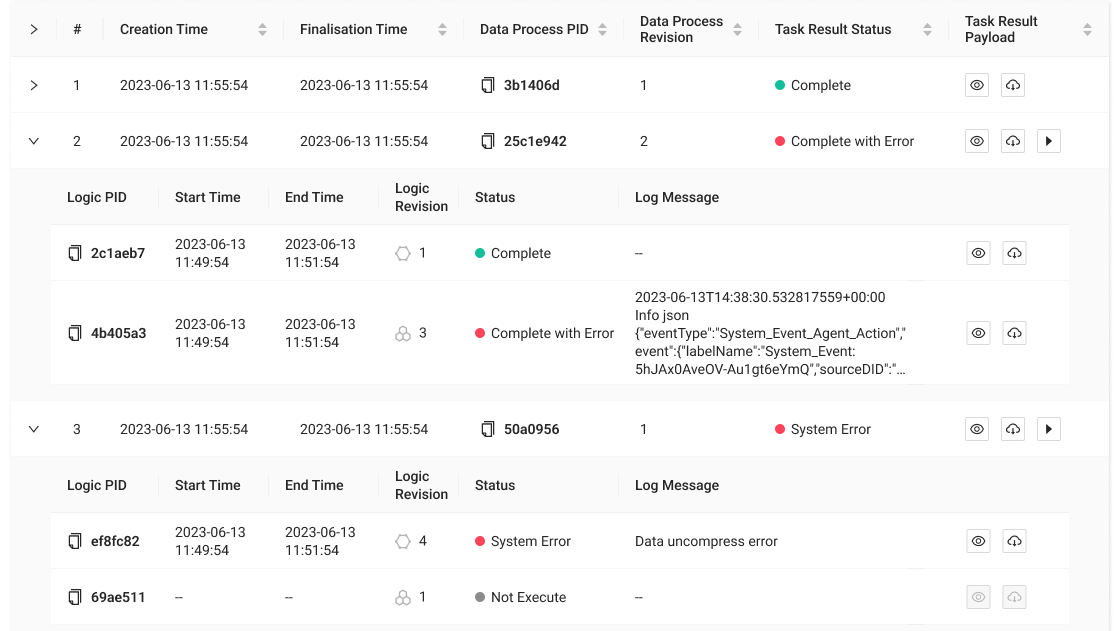View payload of logic 4b405a3
This screenshot has height=631, width=1114.
pyautogui.click(x=978, y=334)
